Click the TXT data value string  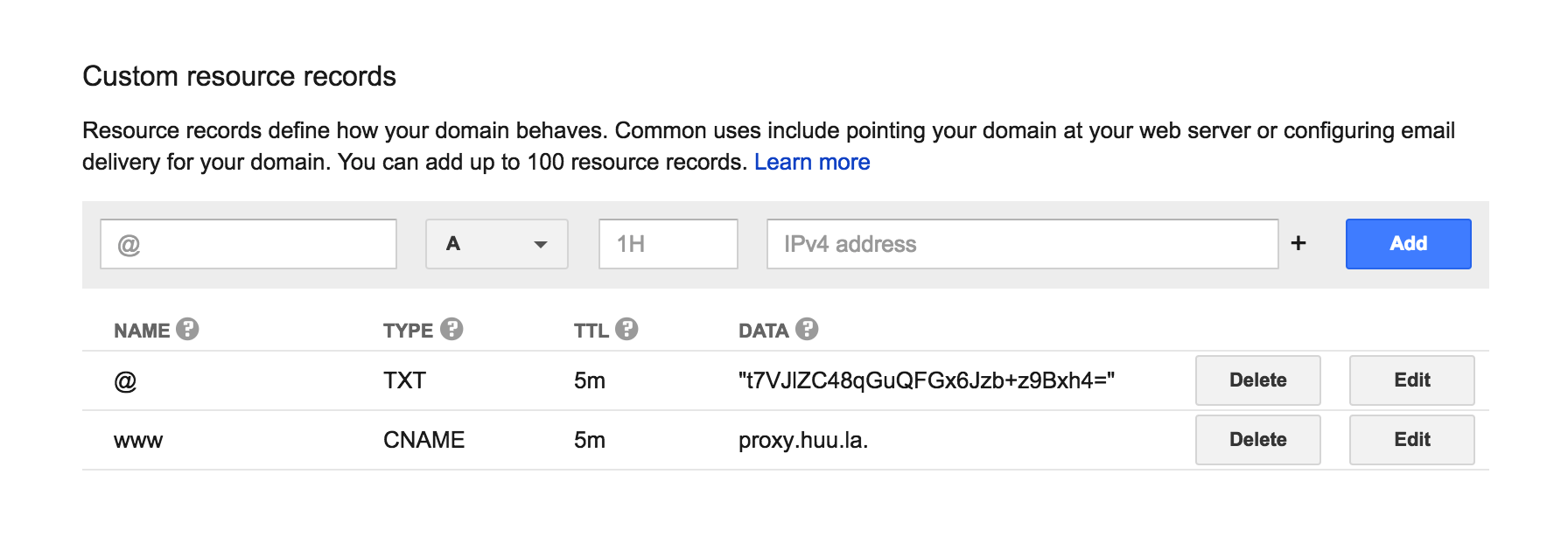point(927,380)
